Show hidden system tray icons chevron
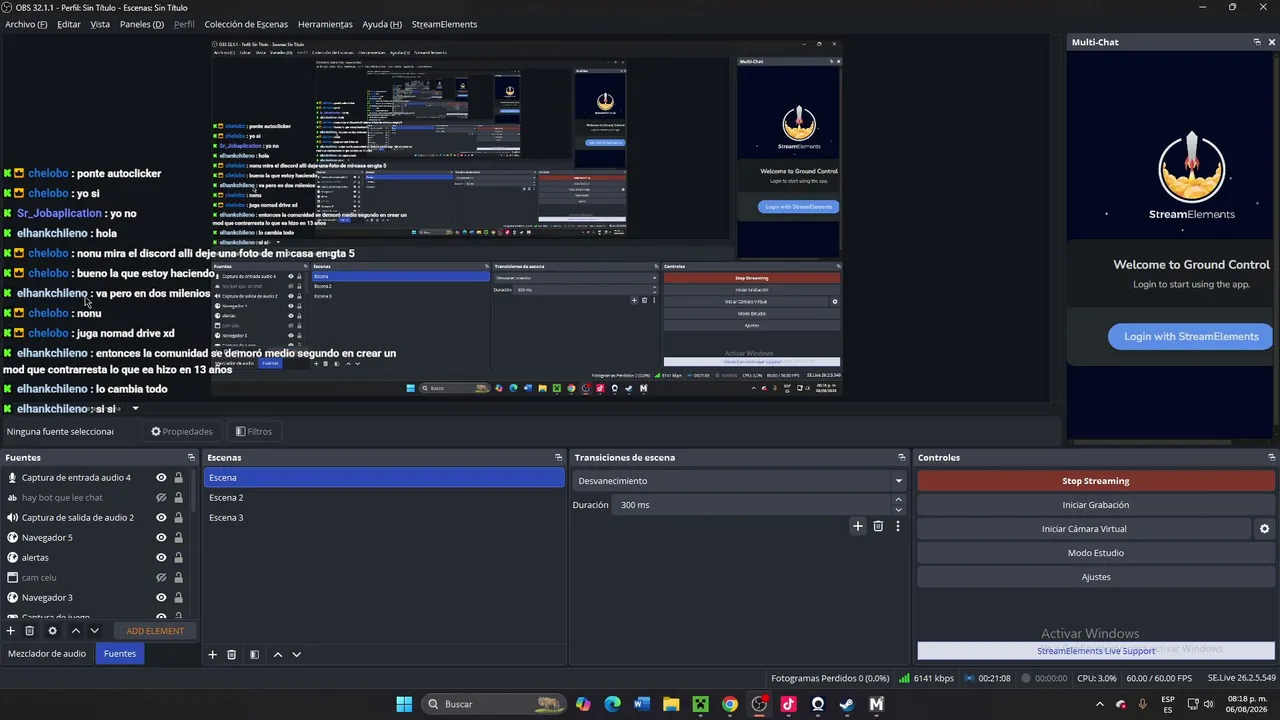 (x=1099, y=704)
